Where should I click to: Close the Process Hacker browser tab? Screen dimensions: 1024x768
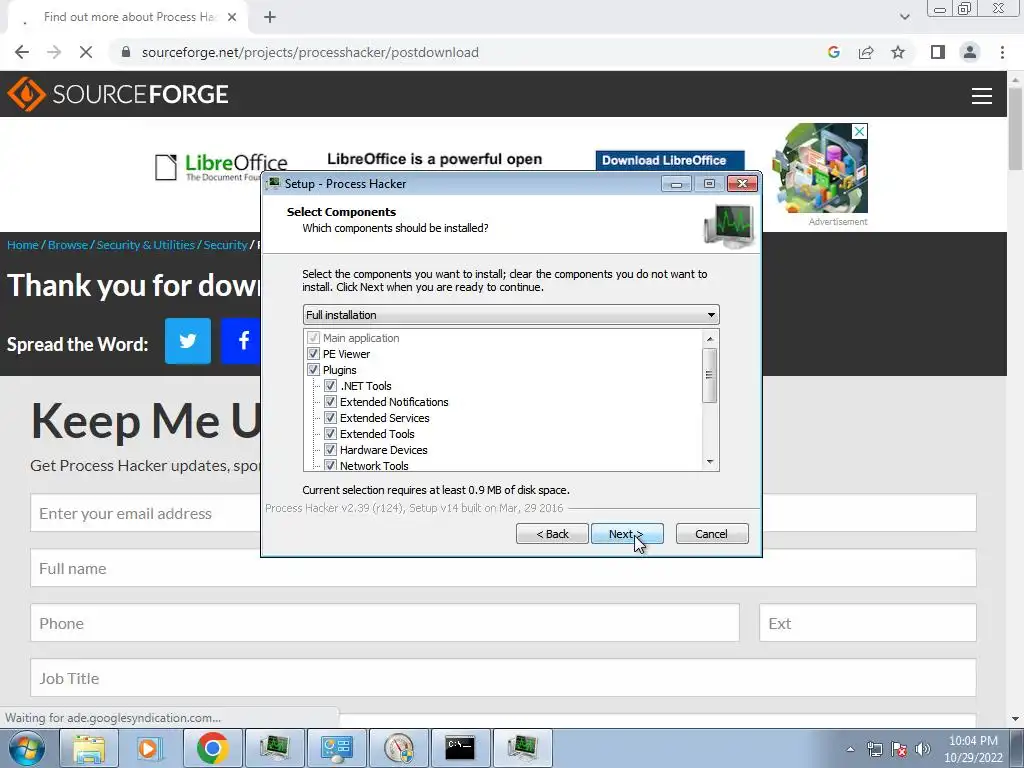232,18
